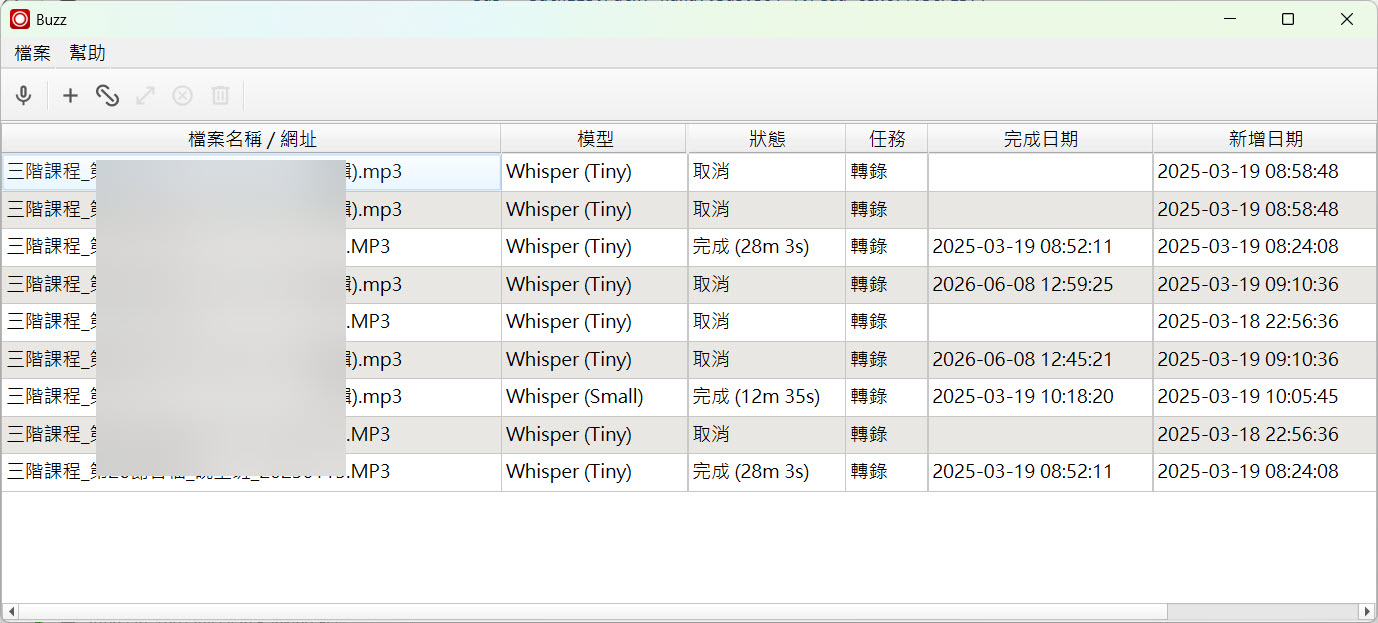
Task: Select the 完成 (12m 35s) status cell
Action: [767, 397]
